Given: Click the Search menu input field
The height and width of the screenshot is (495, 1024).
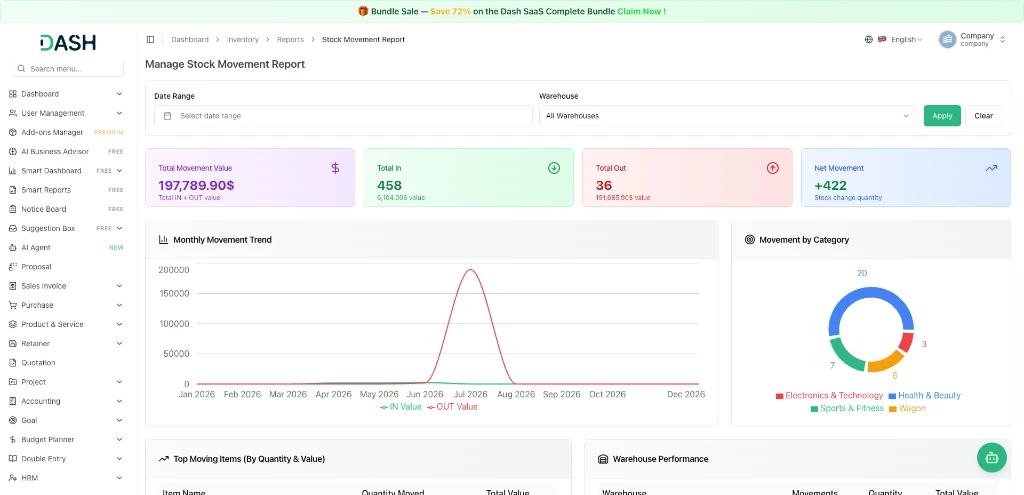Looking at the screenshot, I should click(69, 69).
